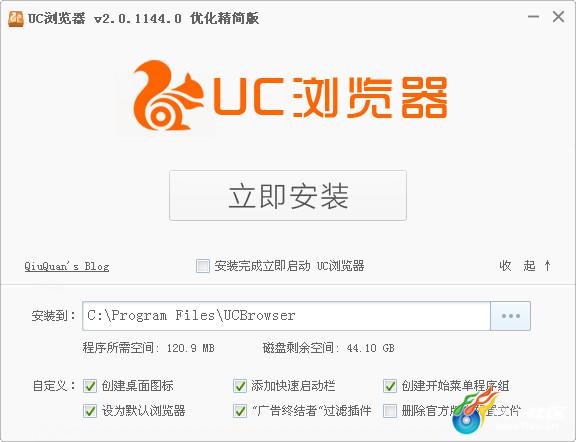Image resolution: width=576 pixels, height=442 pixels.
Task: Start installation with 立即安装 button
Action: (x=288, y=195)
